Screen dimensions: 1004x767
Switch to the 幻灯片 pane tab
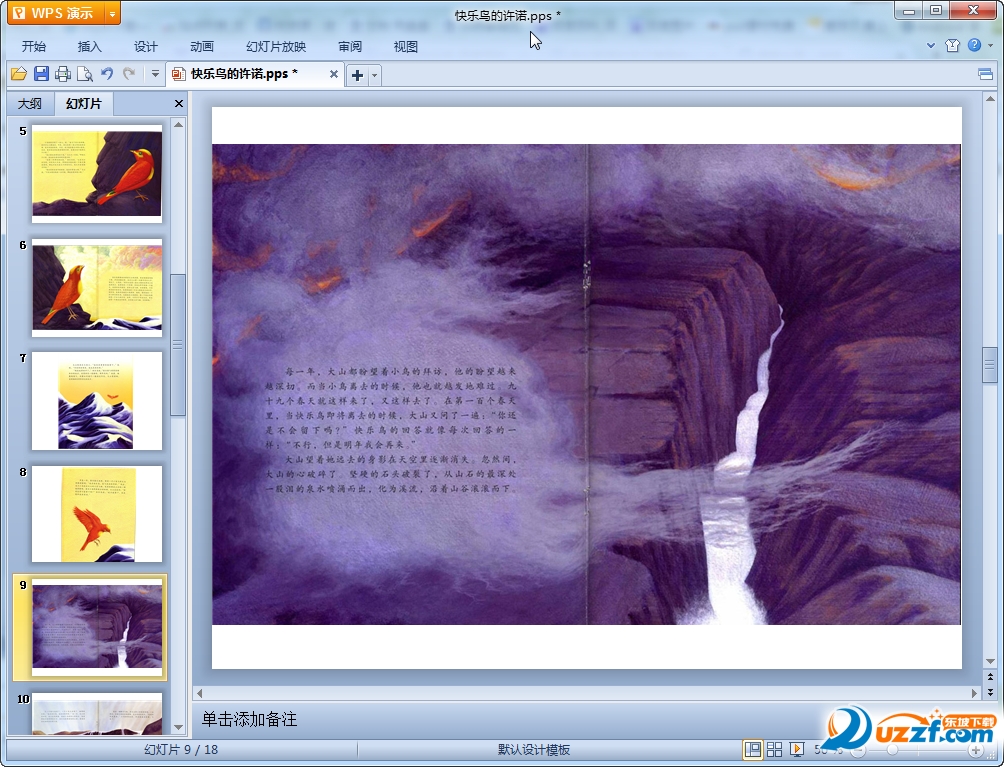tap(84, 103)
